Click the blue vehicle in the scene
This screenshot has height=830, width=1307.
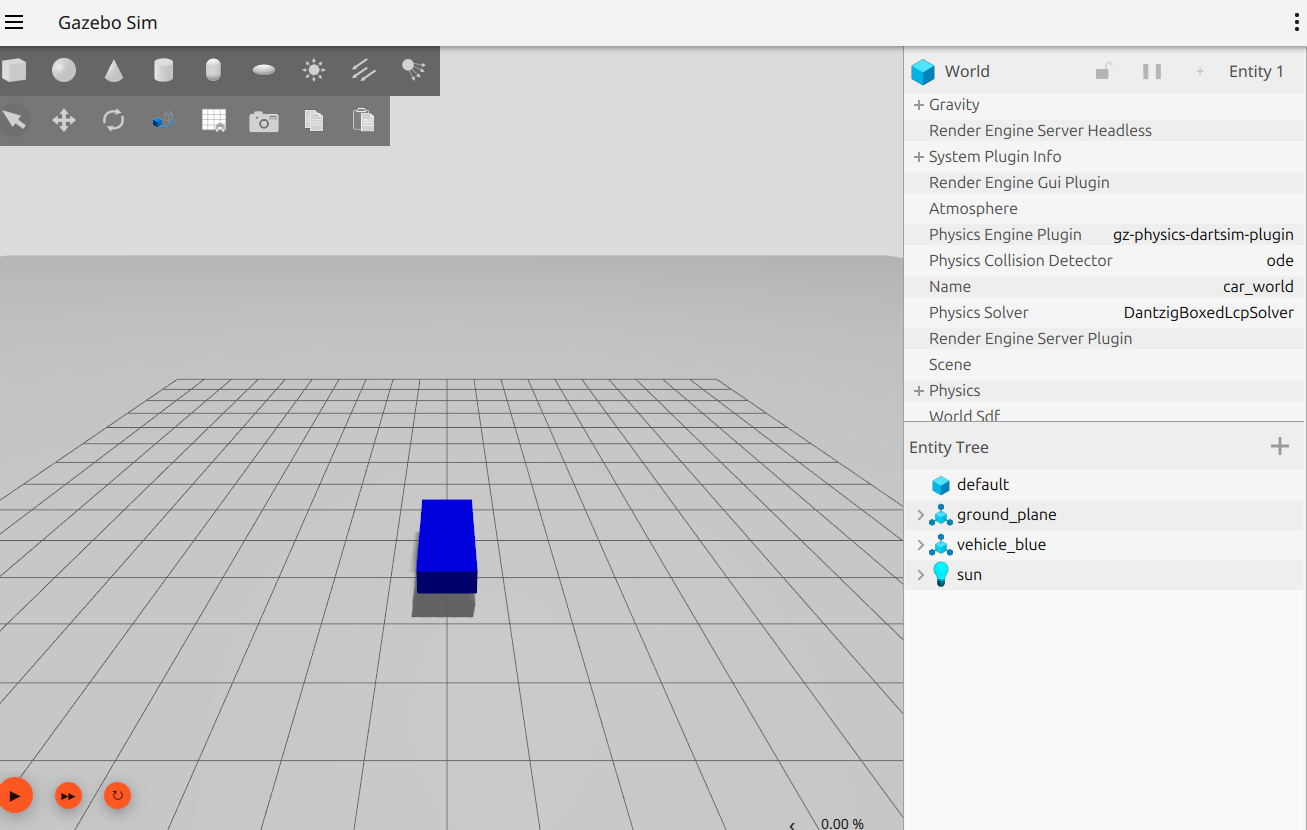446,545
